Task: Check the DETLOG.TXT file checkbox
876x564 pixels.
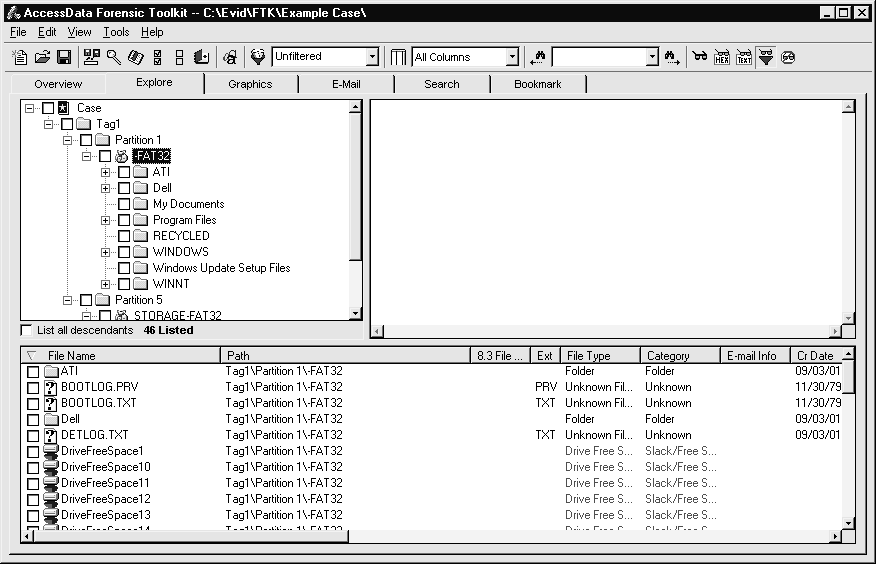Action: [x=33, y=436]
